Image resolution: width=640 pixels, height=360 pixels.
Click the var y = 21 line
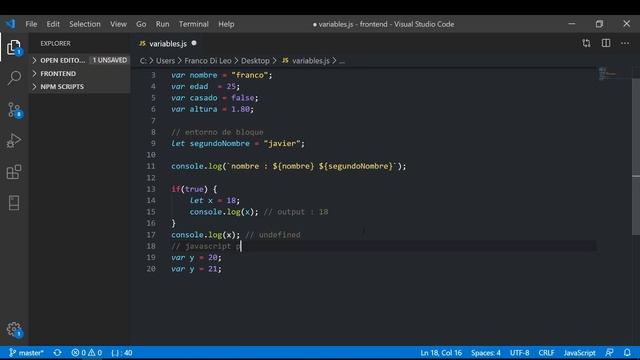pos(196,269)
